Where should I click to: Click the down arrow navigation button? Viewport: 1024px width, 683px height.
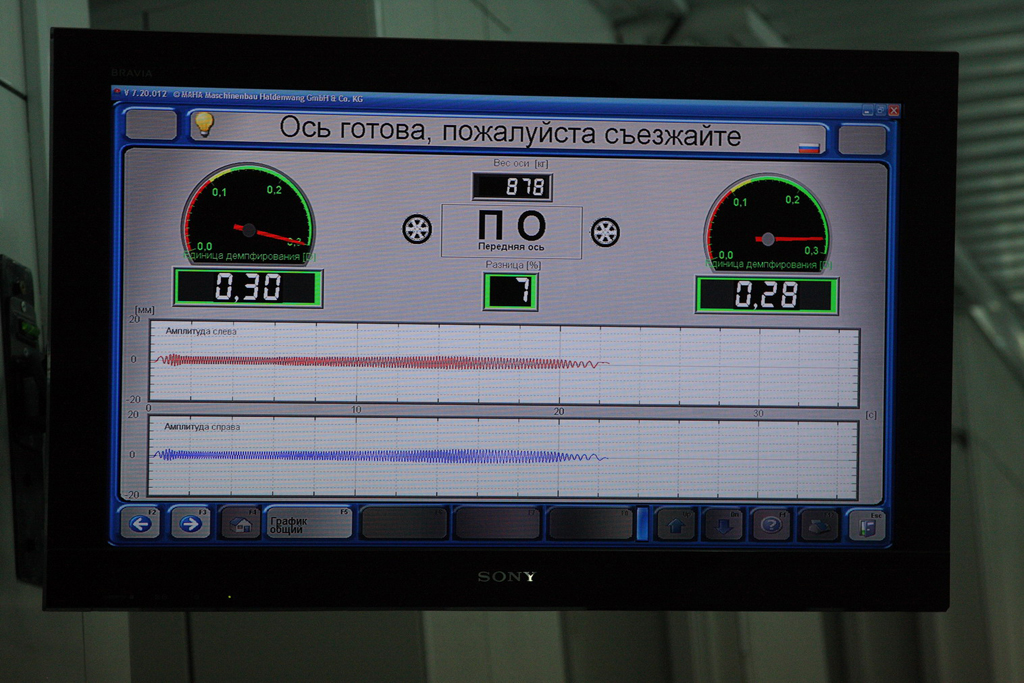[x=723, y=524]
